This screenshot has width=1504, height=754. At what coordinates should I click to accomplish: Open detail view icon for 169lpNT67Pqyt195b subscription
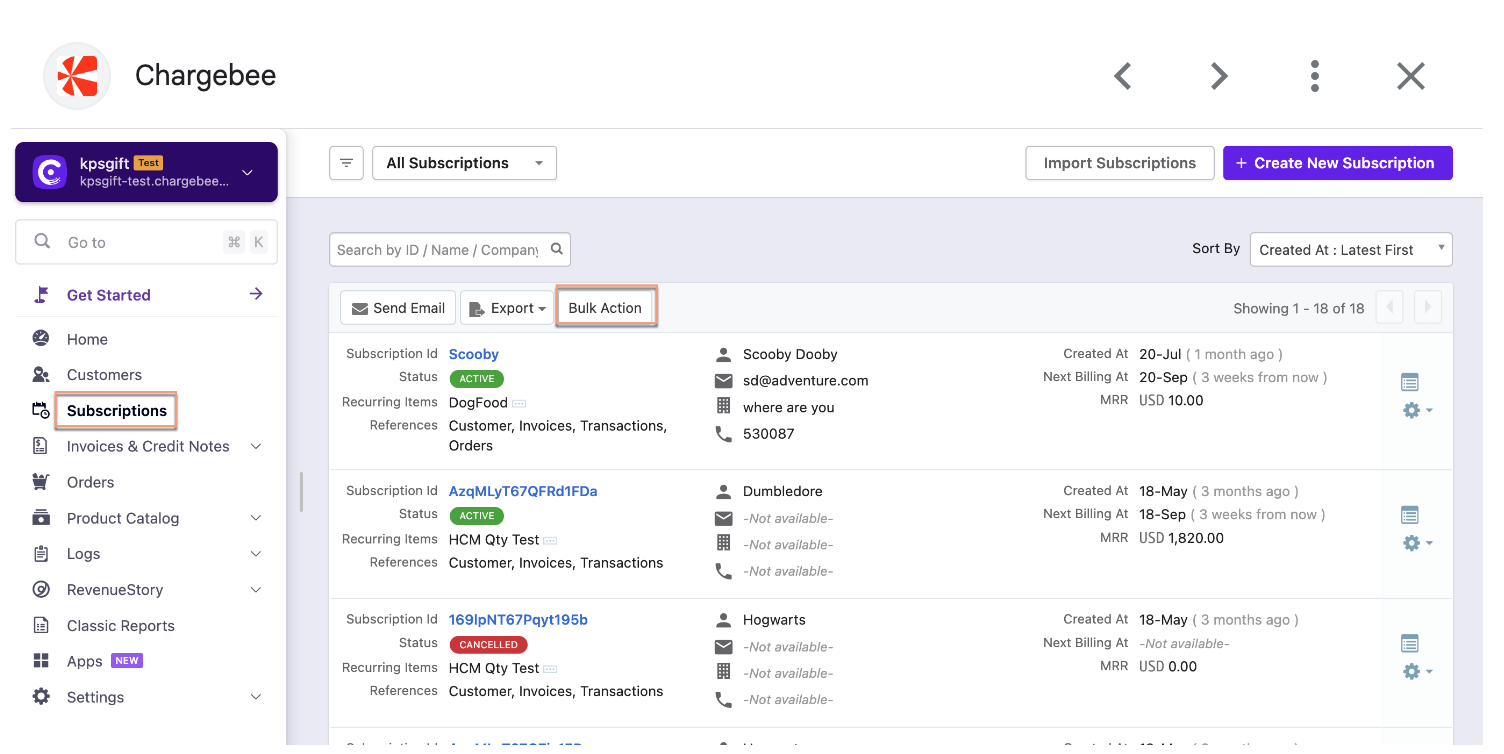(1410, 643)
